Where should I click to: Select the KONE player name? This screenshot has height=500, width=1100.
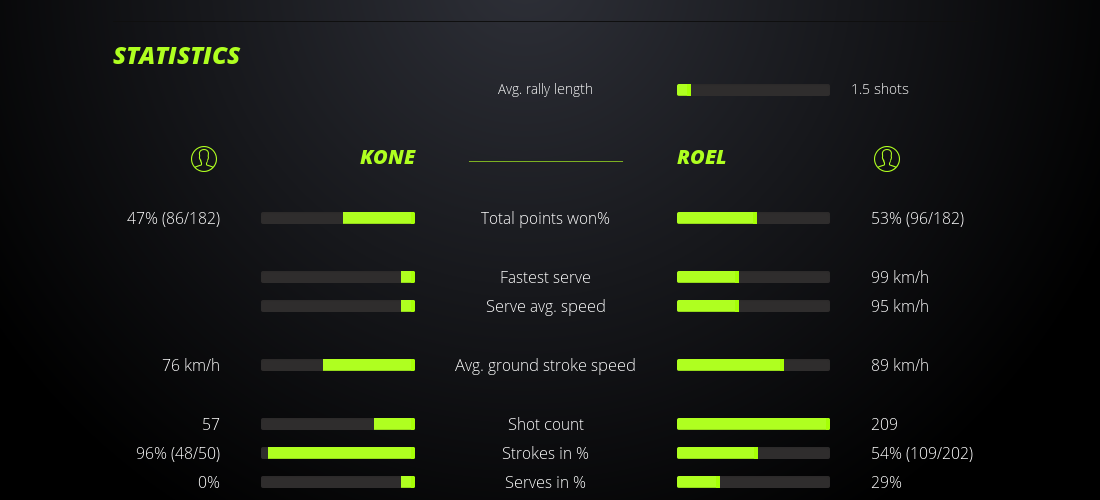(x=387, y=157)
